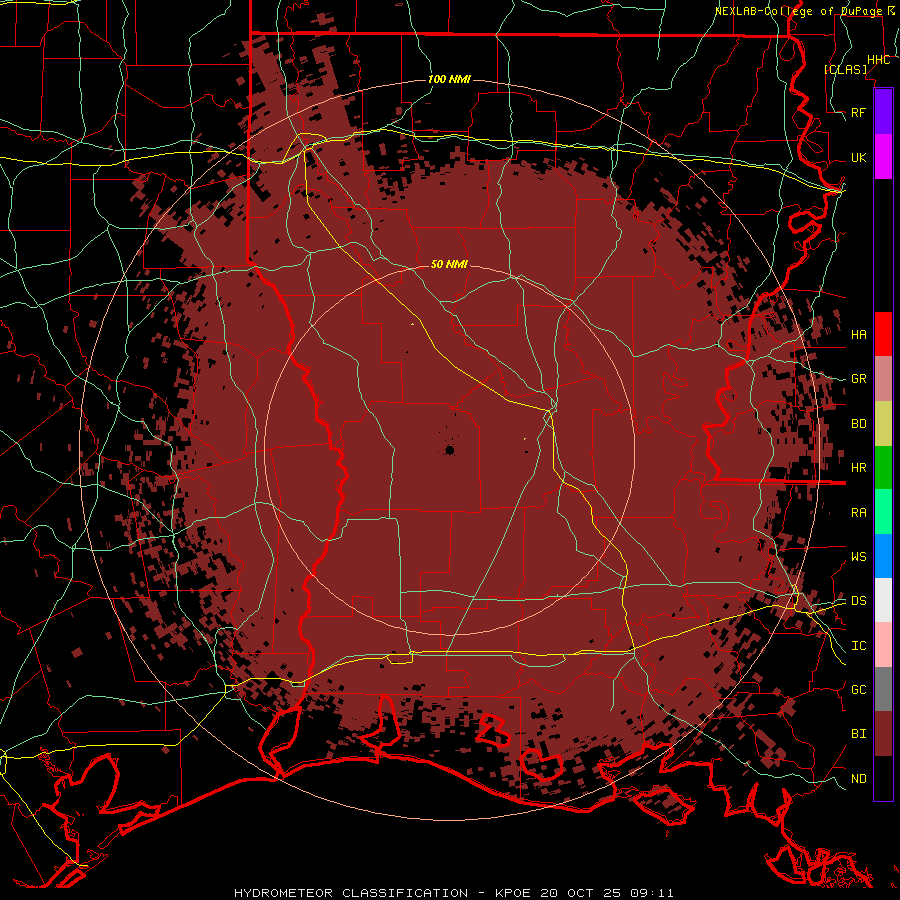900x900 pixels.
Task: Click the GC legend label
Action: [859, 690]
